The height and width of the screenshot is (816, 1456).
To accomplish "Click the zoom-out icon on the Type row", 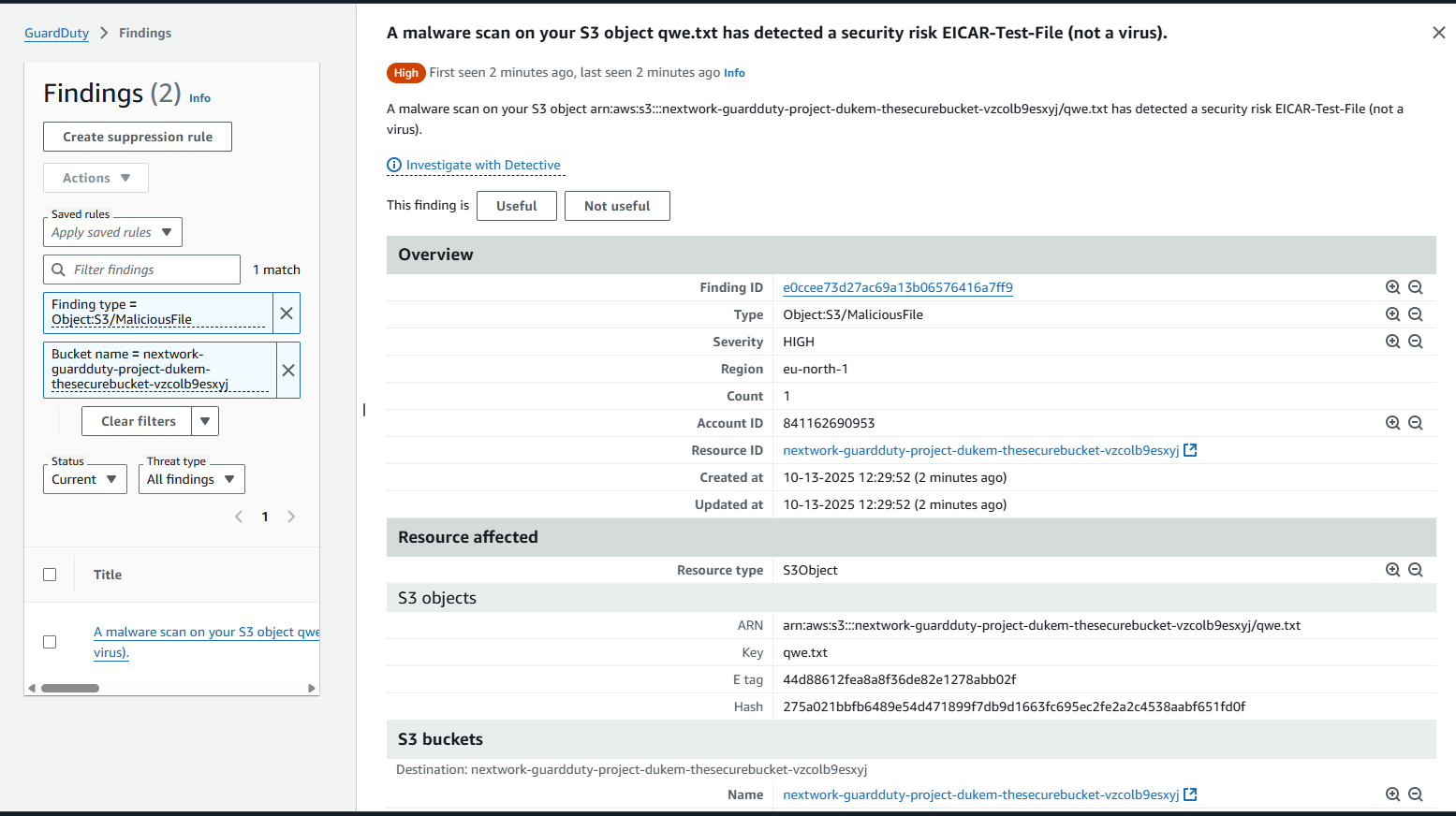I will (1415, 313).
